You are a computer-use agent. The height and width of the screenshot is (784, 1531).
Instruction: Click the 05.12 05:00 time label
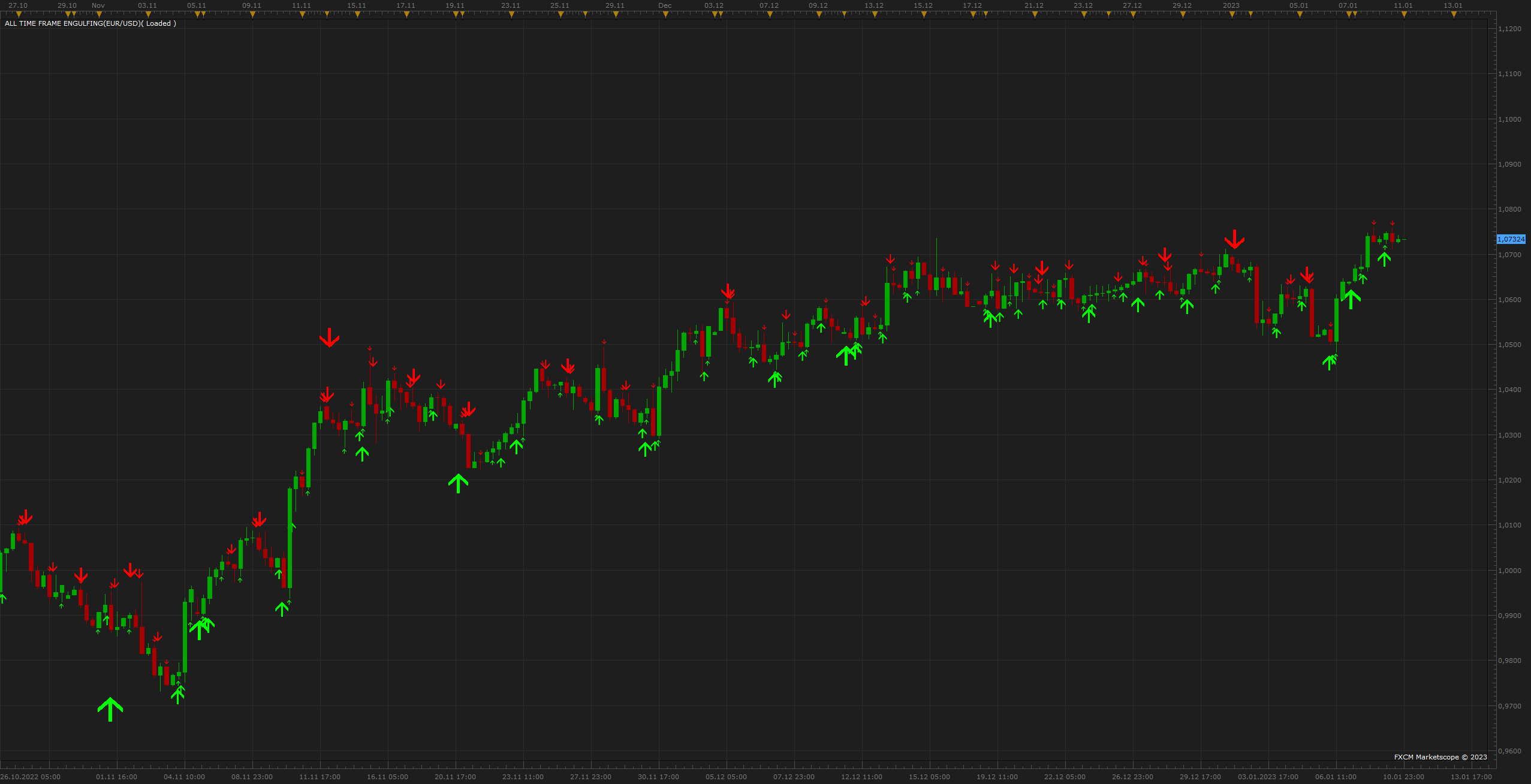click(x=726, y=777)
